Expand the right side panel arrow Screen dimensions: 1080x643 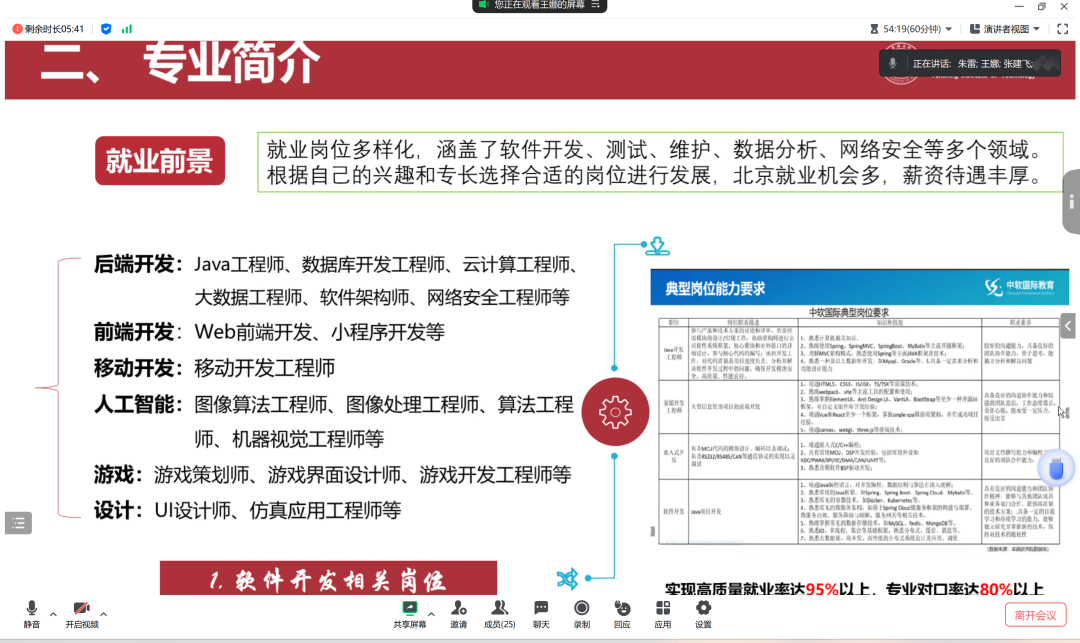point(1068,326)
